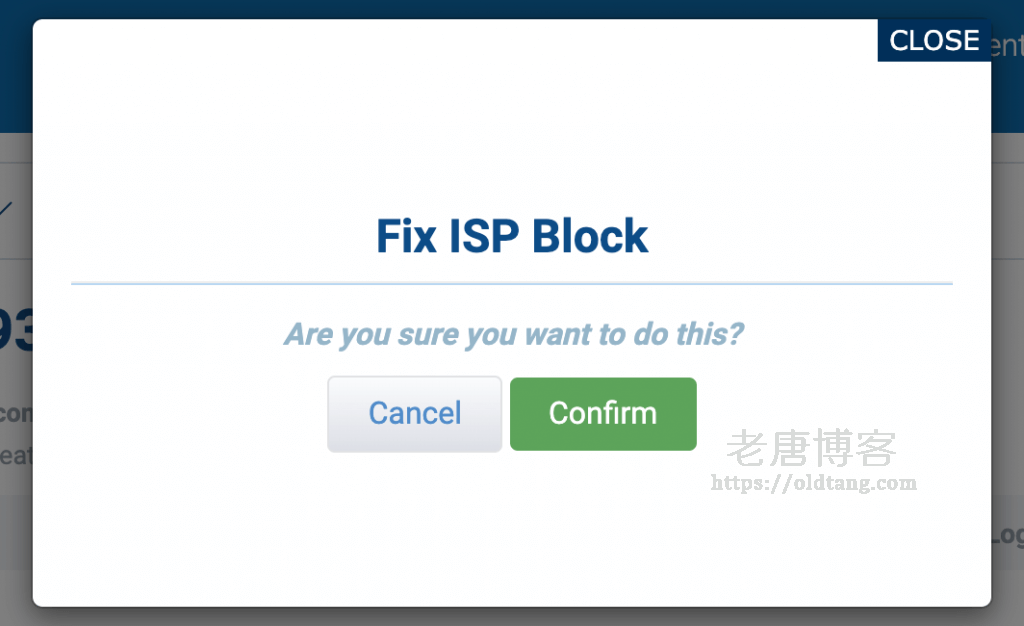Click the 老唐博客 watermark text
1024x626 pixels.
pos(812,449)
